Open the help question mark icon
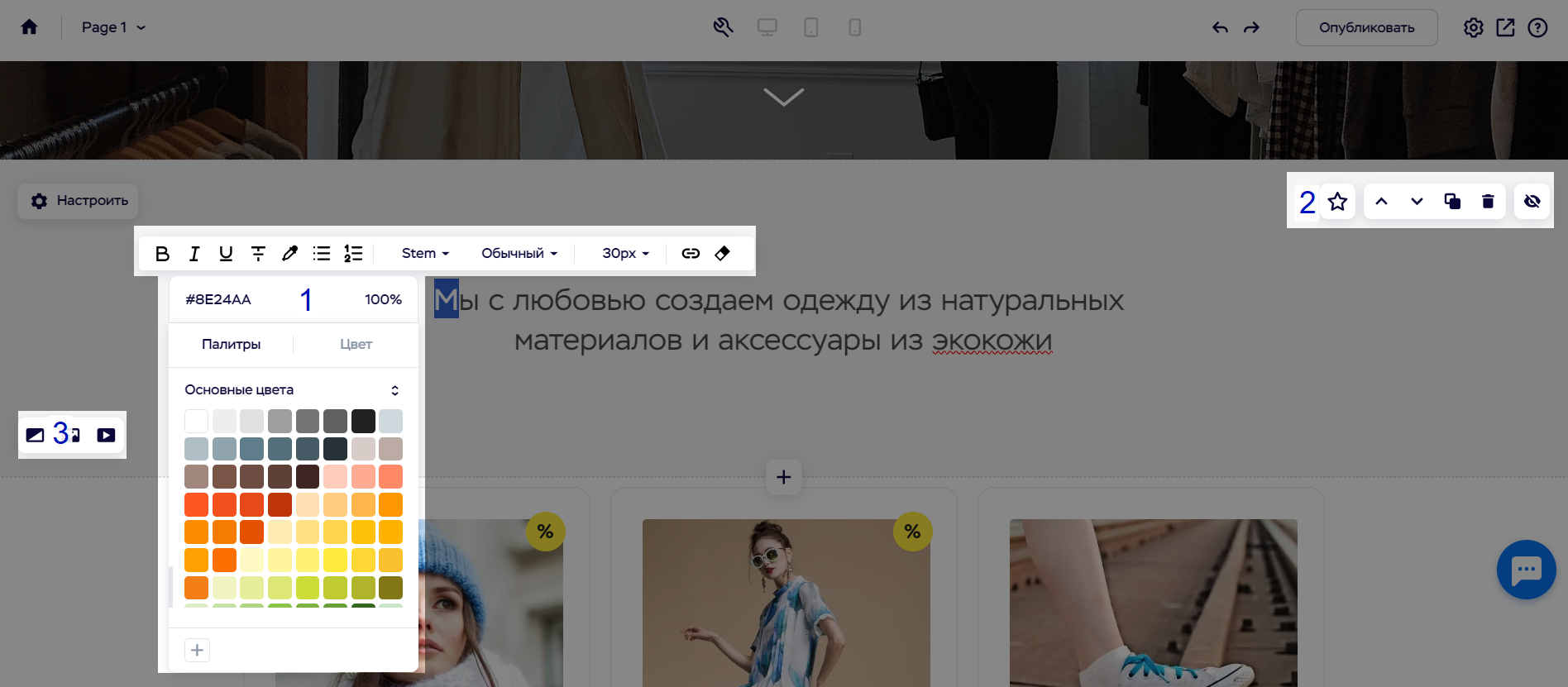The width and height of the screenshot is (1568, 687). pos(1537,27)
